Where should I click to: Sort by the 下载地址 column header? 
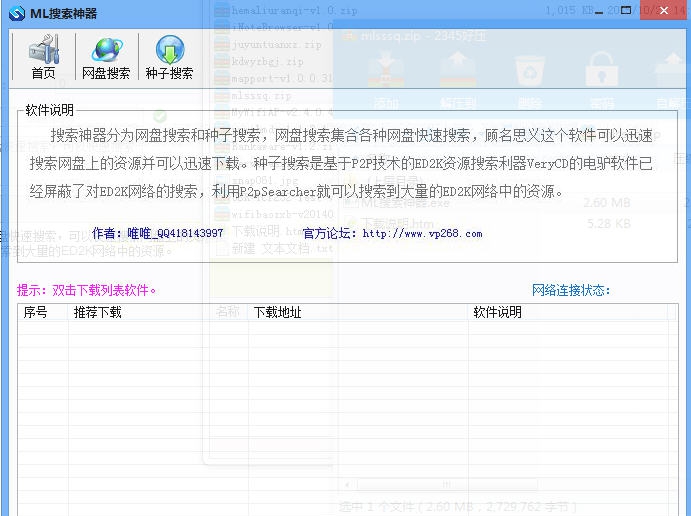click(x=358, y=312)
